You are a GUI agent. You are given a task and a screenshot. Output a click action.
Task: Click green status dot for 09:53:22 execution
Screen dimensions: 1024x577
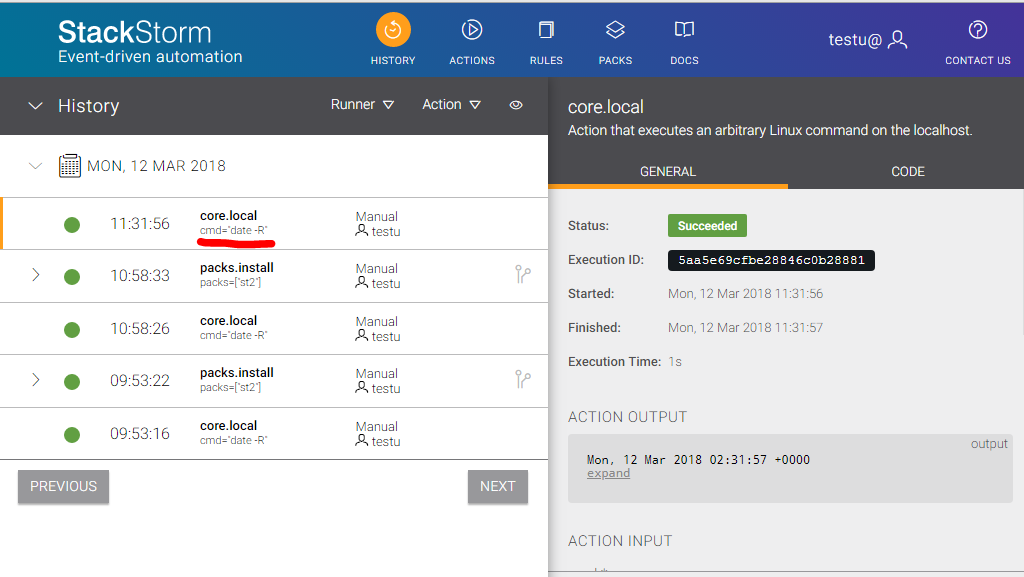[x=72, y=382]
